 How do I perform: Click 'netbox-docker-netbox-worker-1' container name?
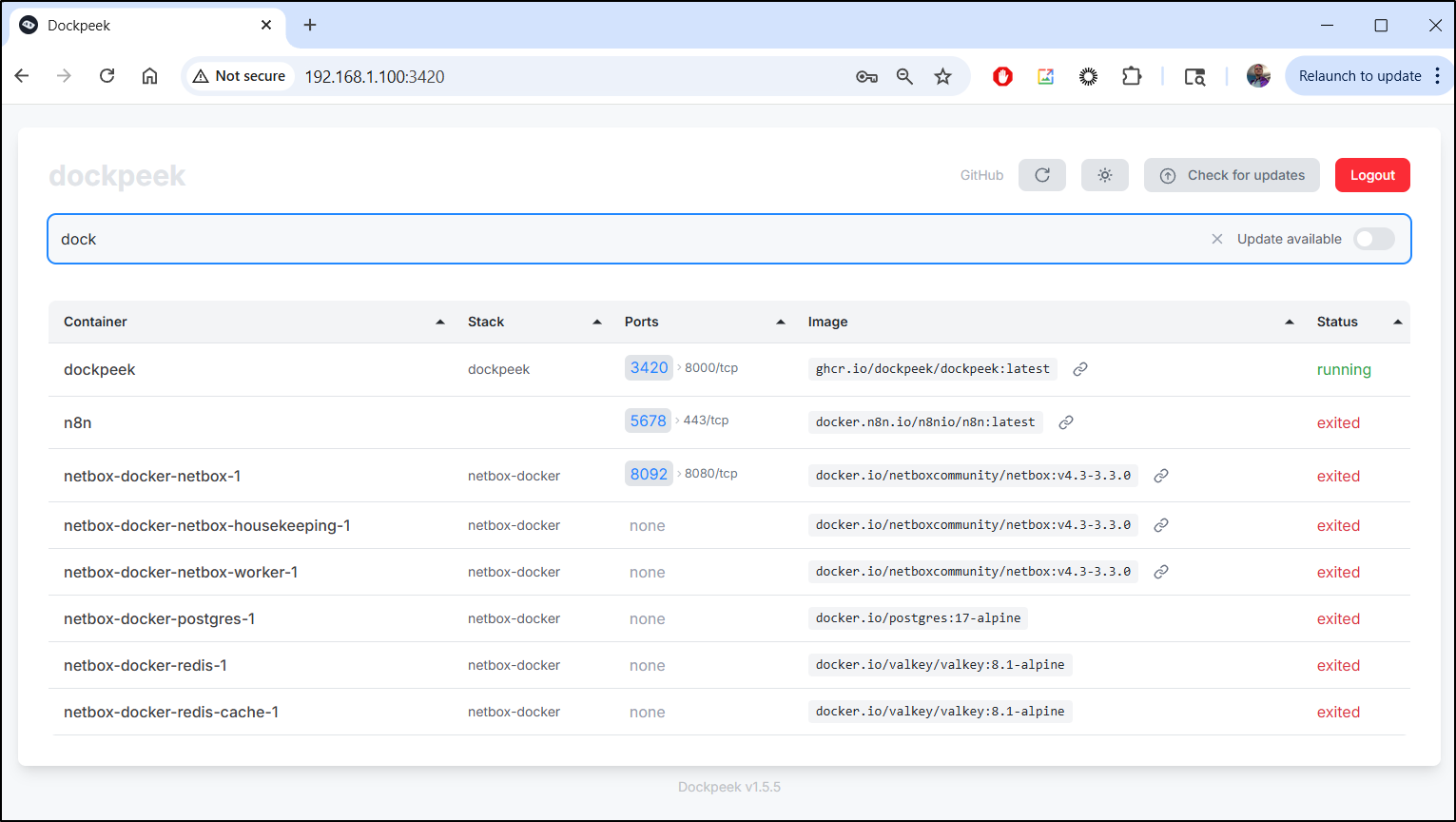181,572
